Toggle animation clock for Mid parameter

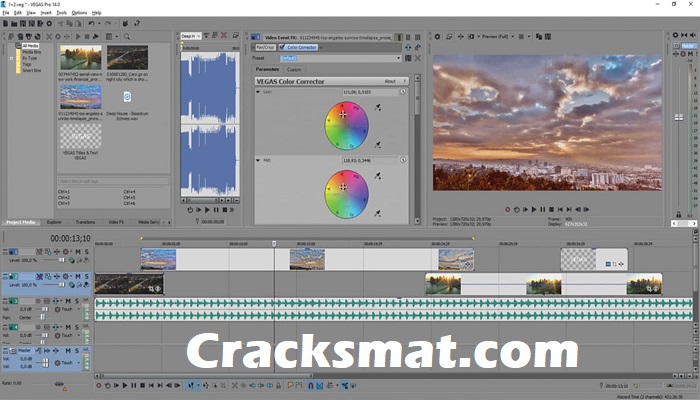click(x=403, y=160)
